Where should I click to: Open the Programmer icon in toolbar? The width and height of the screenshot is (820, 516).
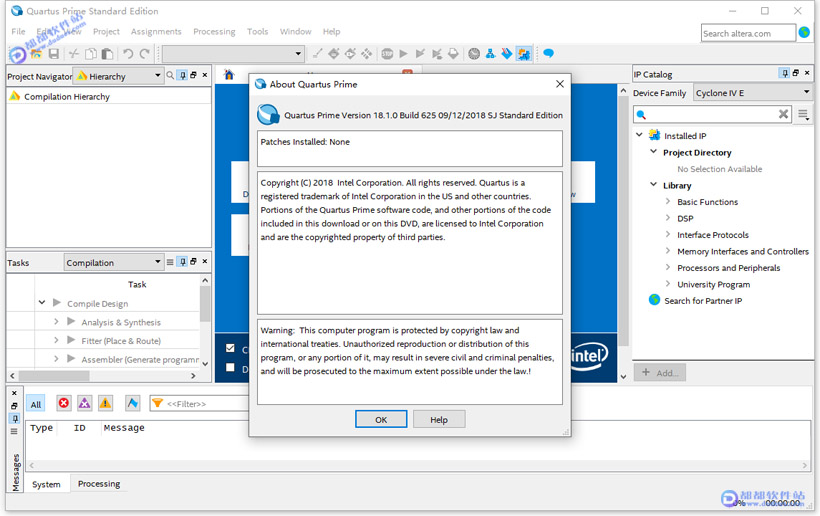[x=507, y=53]
